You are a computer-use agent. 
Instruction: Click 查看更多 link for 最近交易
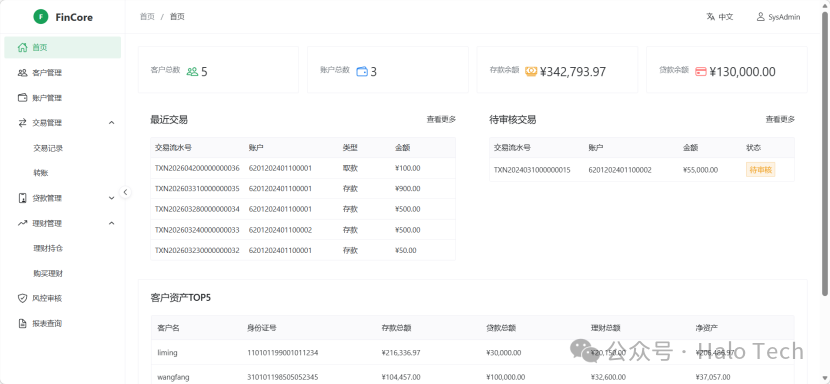(441, 120)
